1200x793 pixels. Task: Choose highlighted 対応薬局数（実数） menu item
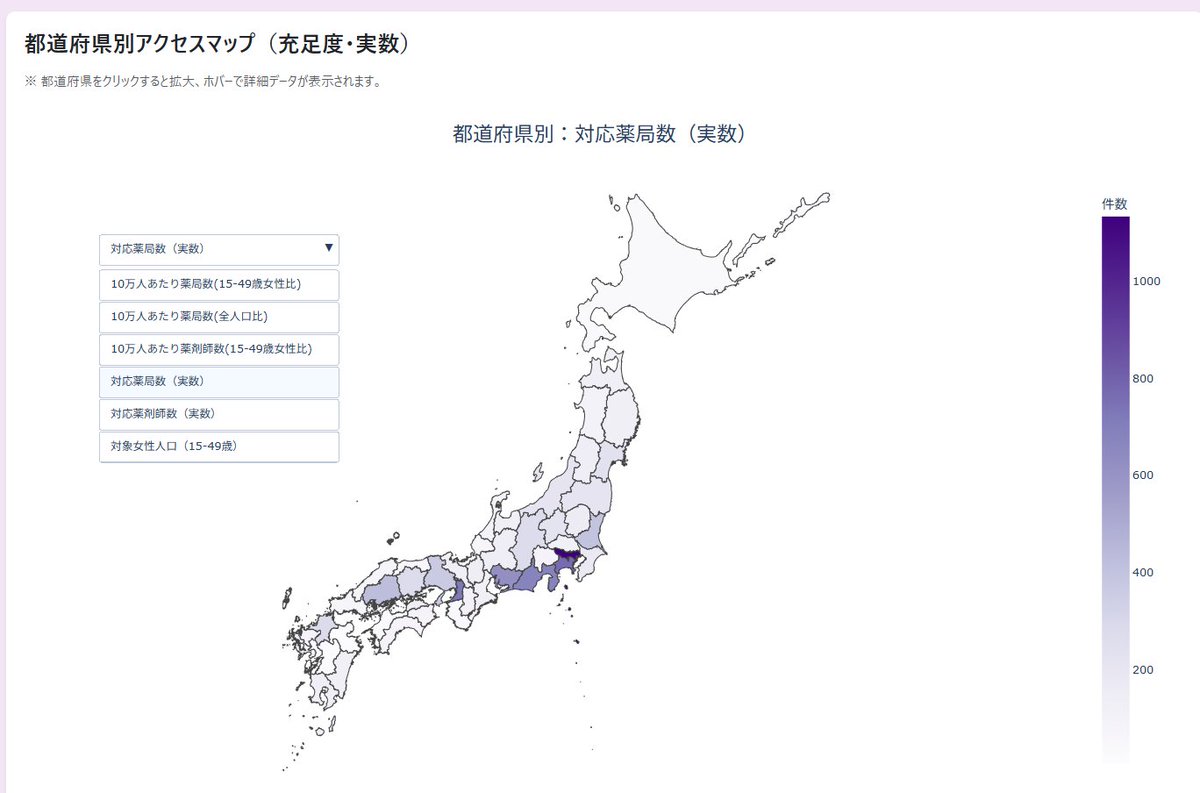[x=219, y=381]
